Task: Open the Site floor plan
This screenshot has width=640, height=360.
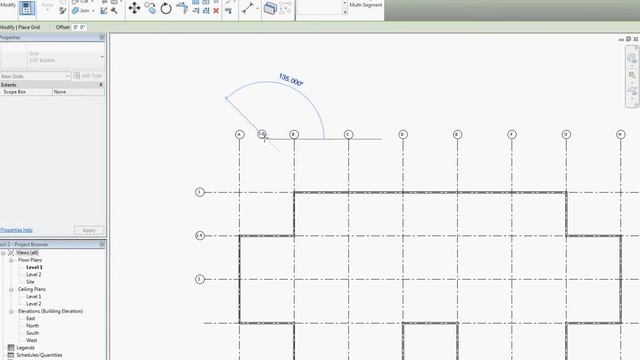Action: tap(30, 282)
